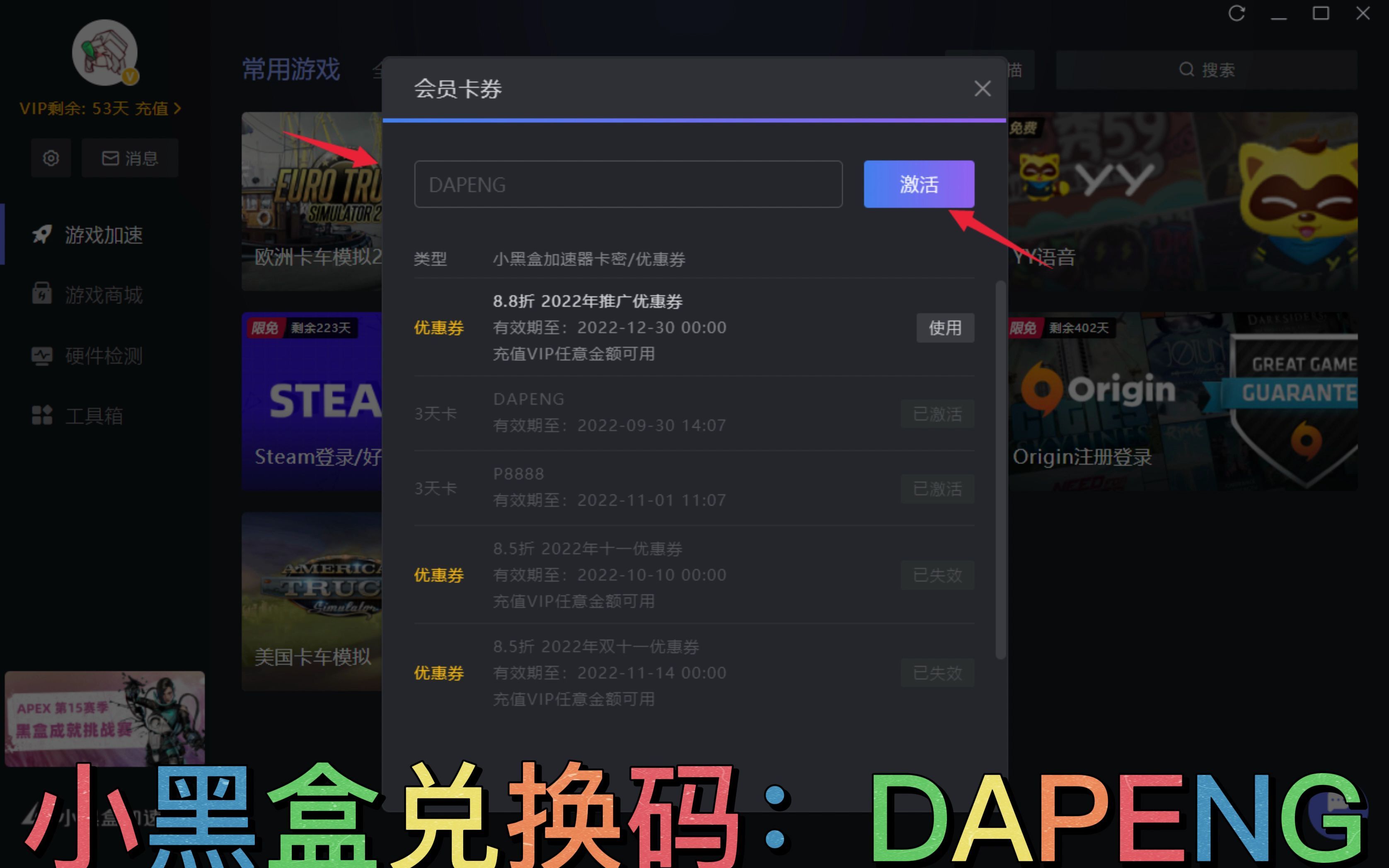
Task: Open the 欧洲卡车模拟2 game card
Action: point(312,201)
